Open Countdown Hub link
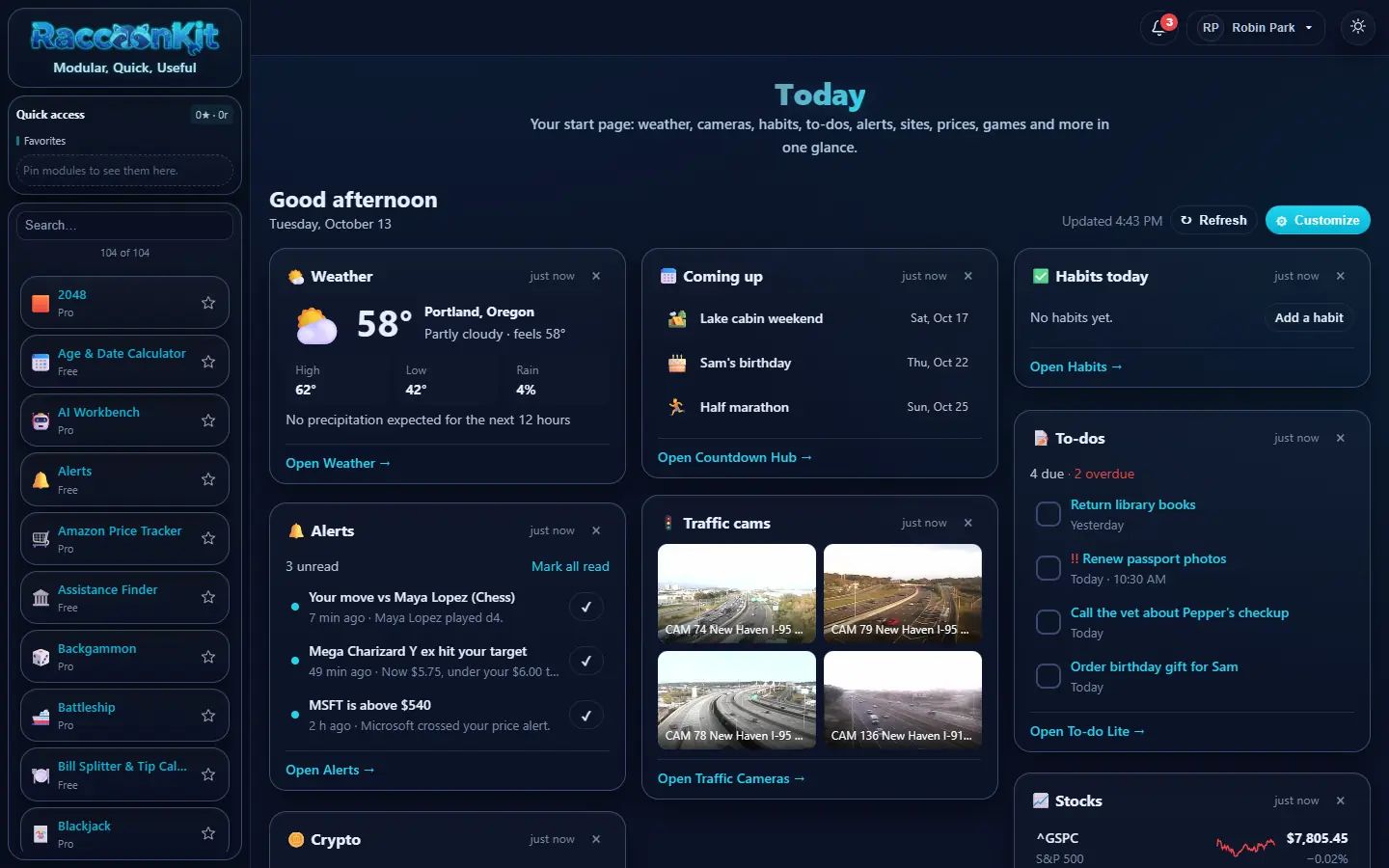The image size is (1389, 868). point(735,457)
